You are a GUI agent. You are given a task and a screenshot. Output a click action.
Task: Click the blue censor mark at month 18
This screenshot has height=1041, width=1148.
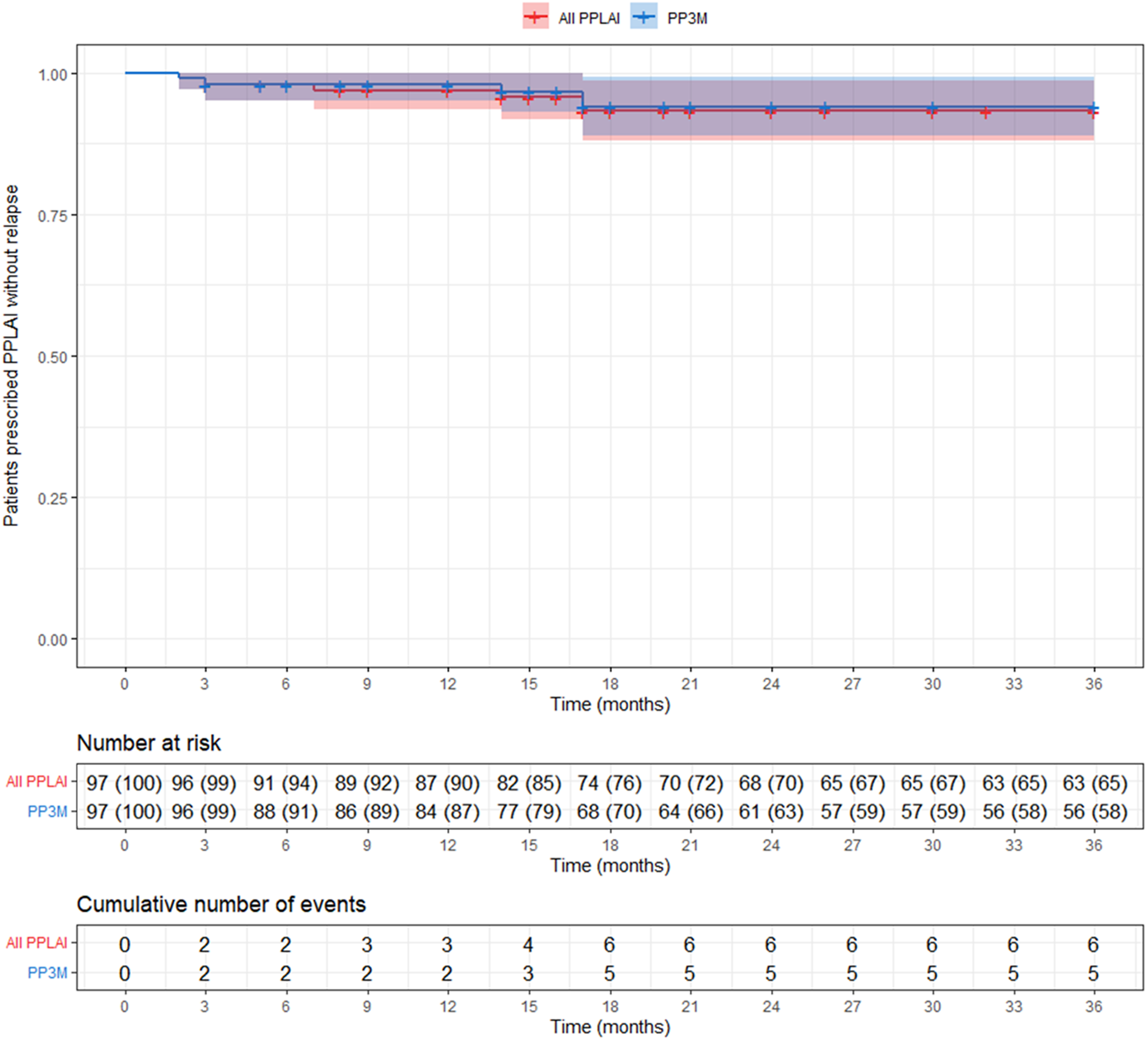pos(609,108)
